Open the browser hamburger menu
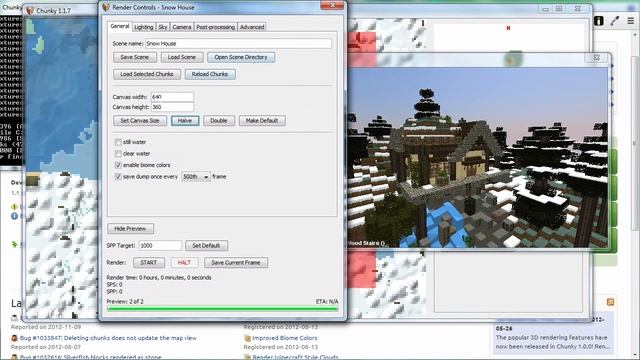The image size is (640, 360). tap(631, 21)
